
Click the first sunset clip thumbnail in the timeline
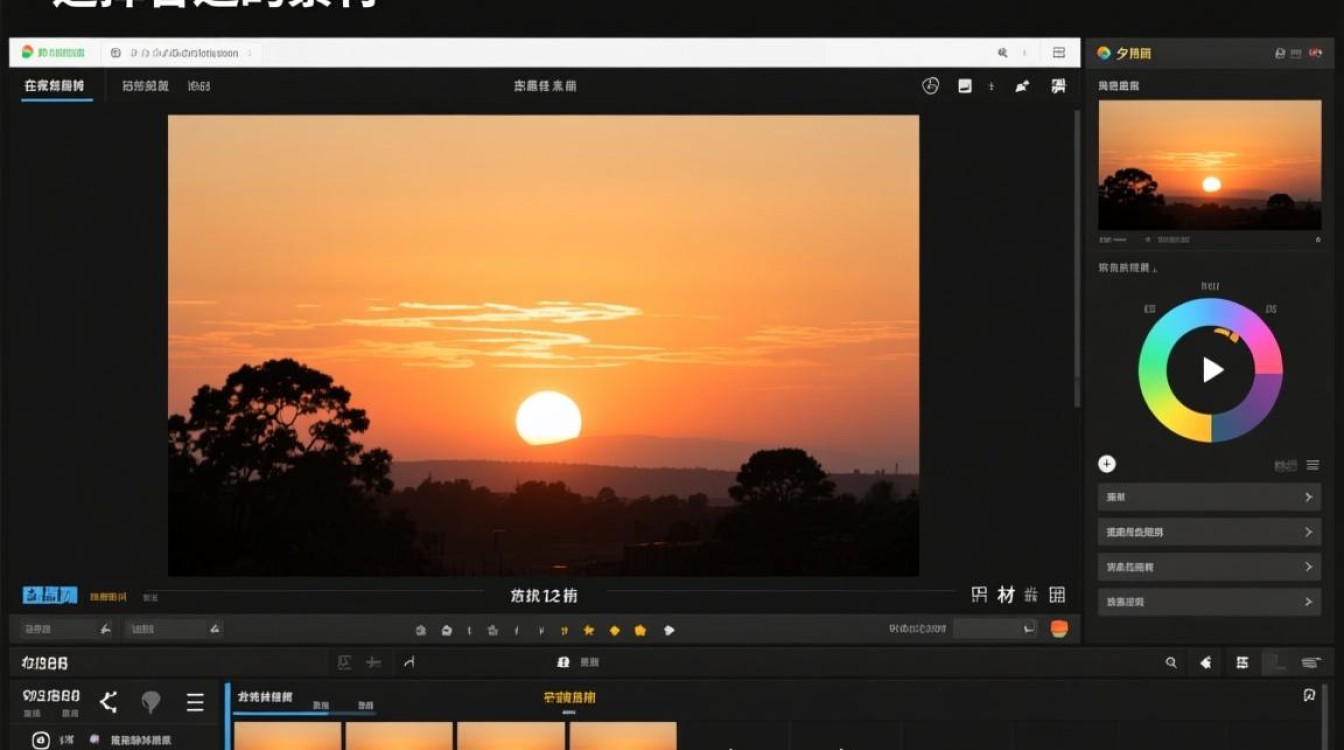click(288, 736)
